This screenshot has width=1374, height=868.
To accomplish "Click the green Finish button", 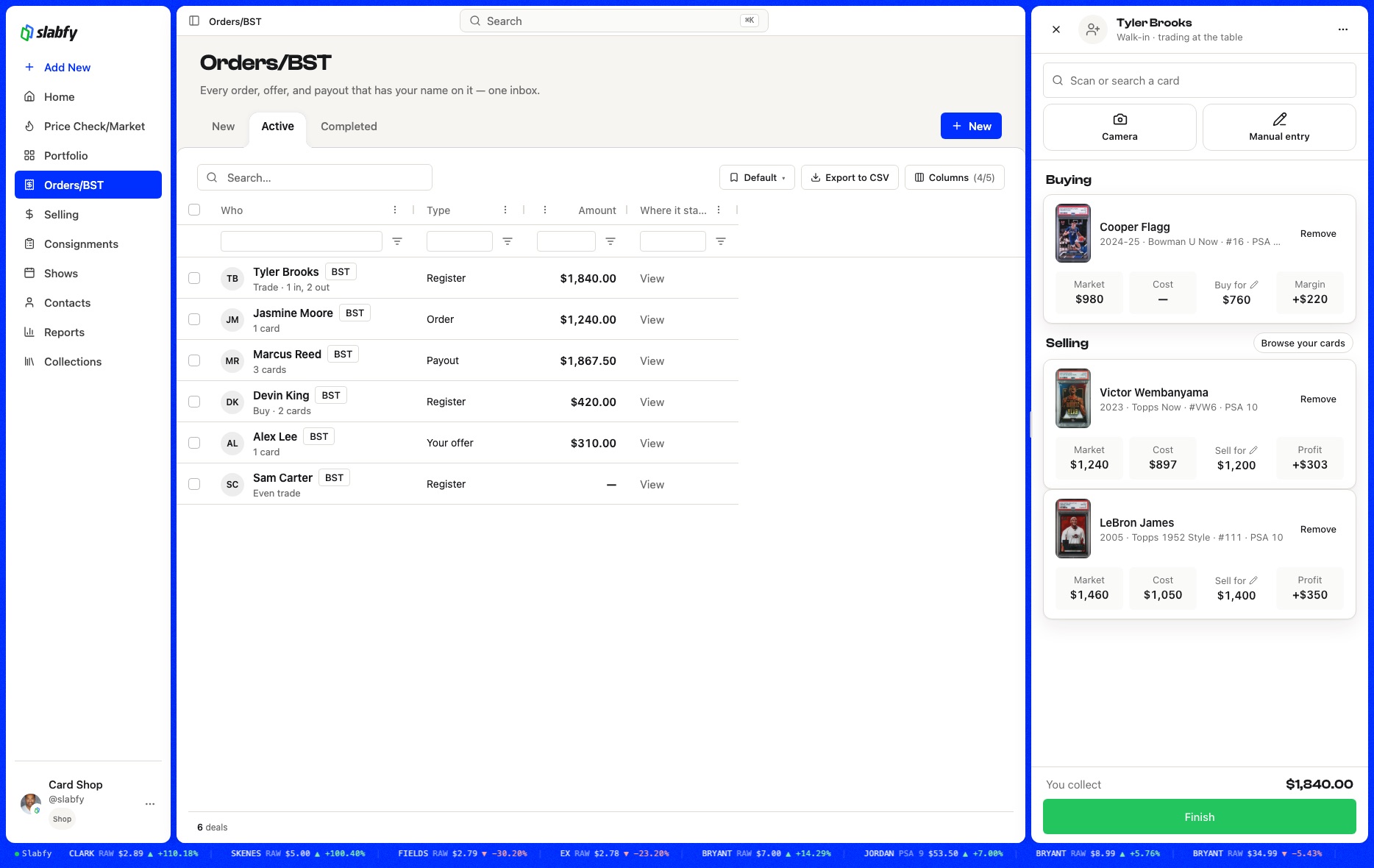I will [1199, 817].
